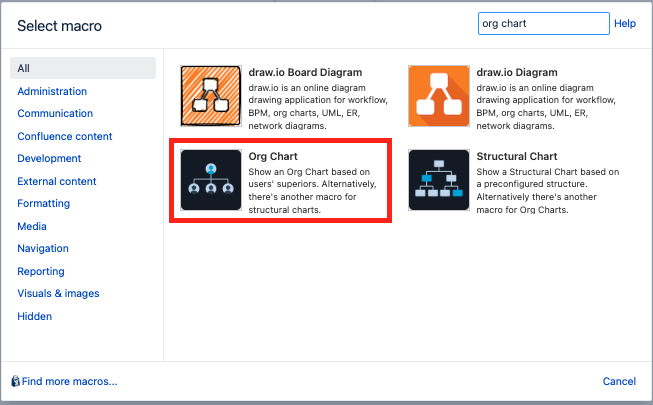
Task: Open the Media category
Action: coord(32,226)
